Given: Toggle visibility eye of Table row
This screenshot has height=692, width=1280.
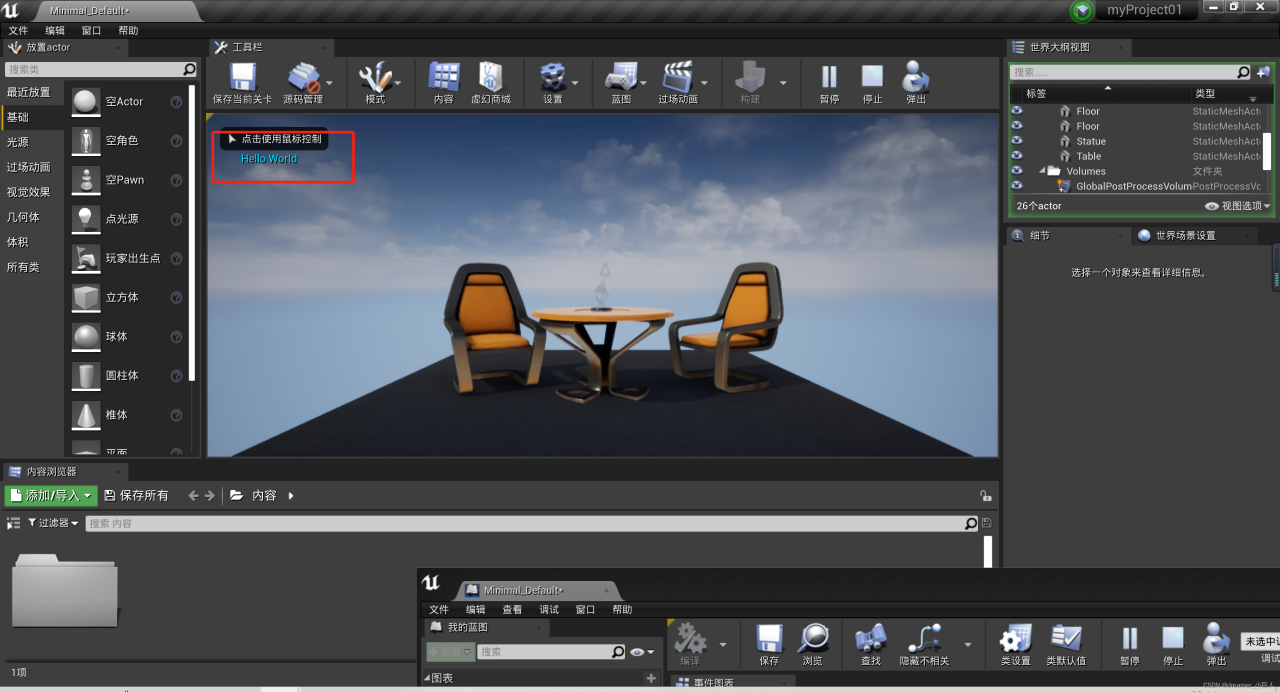Looking at the screenshot, I should tap(1017, 156).
